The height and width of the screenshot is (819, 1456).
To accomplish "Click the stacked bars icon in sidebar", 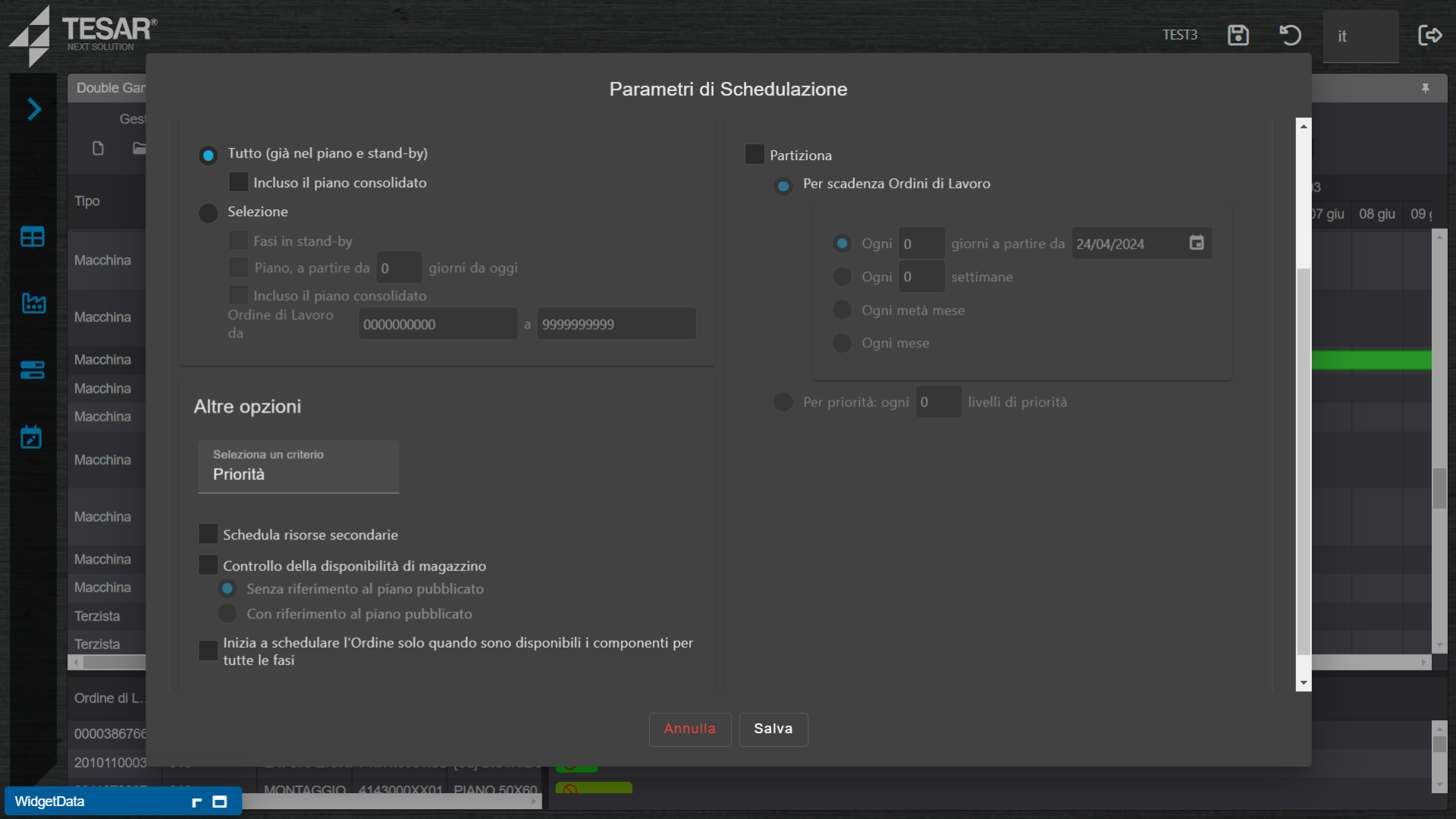I will click(33, 370).
